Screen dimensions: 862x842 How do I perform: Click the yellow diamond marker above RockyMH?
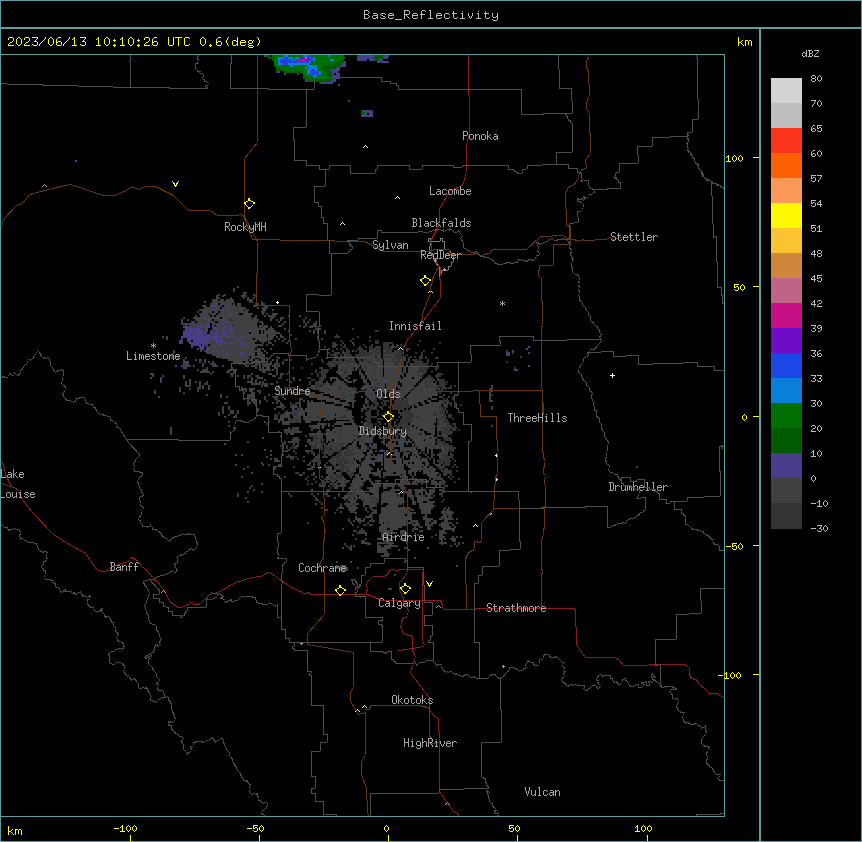click(249, 204)
